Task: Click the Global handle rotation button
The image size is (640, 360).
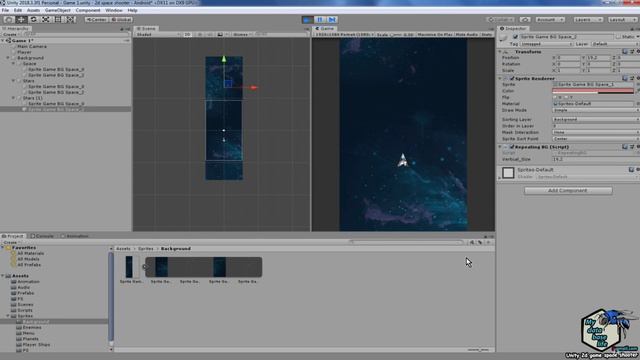Action: tap(121, 19)
